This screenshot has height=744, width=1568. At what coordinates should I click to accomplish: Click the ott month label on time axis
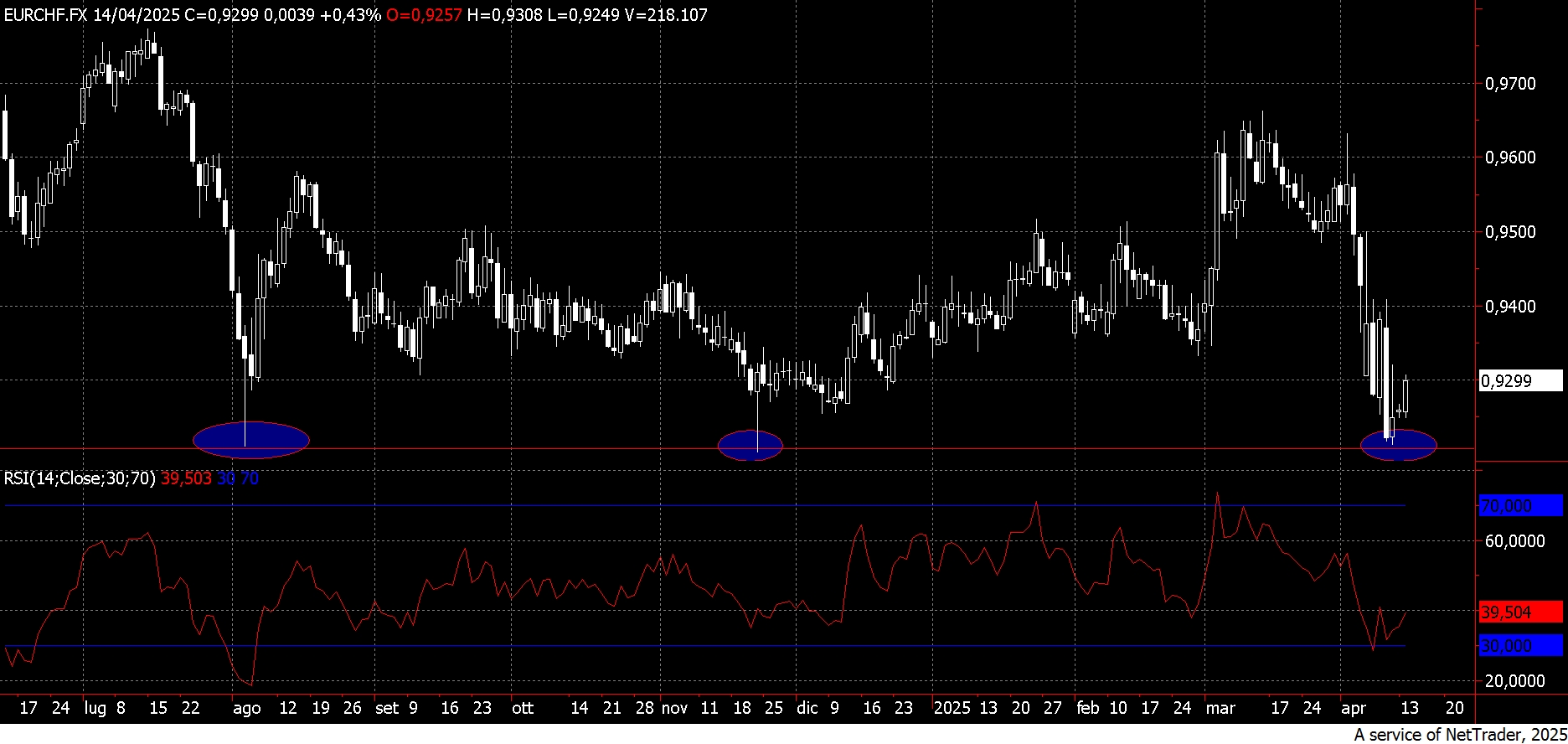(523, 708)
